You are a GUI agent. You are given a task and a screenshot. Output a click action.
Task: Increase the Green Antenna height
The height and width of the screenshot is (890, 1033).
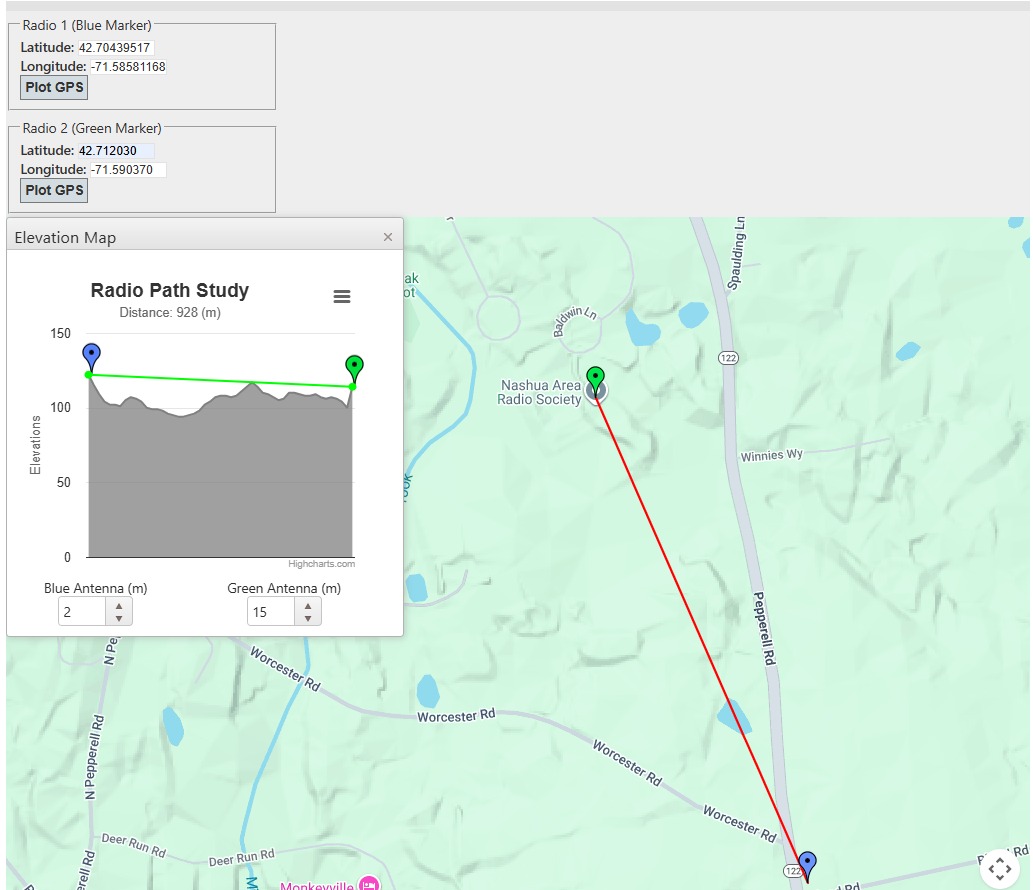click(308, 606)
